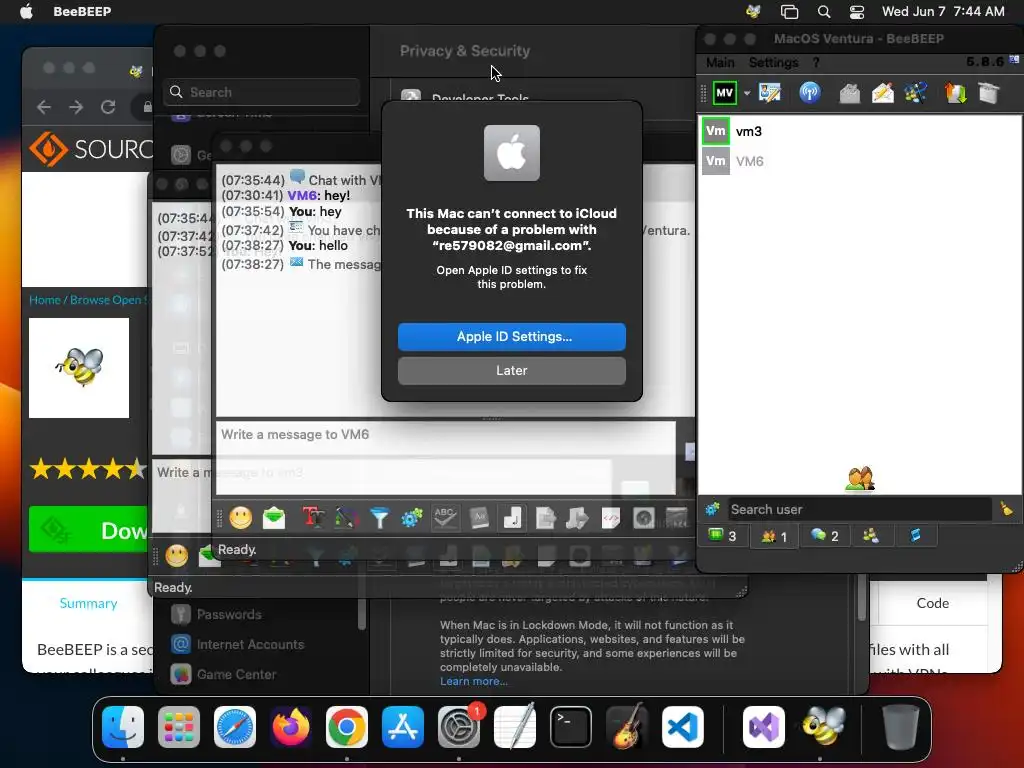Click the Home breadcrumb link
Screen dimensions: 1024x768
(44, 300)
